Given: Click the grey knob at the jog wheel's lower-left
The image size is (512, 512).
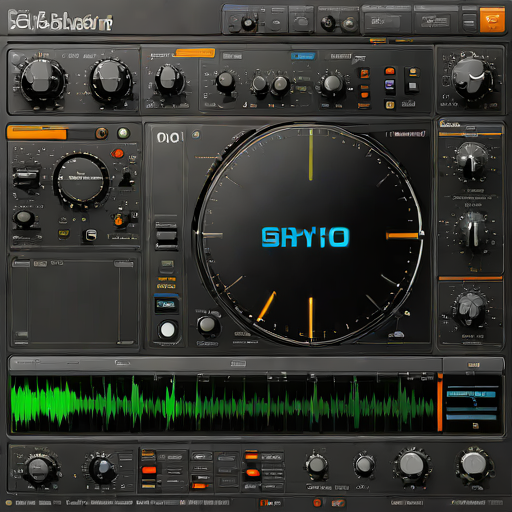Looking at the screenshot, I should pyautogui.click(x=207, y=325).
